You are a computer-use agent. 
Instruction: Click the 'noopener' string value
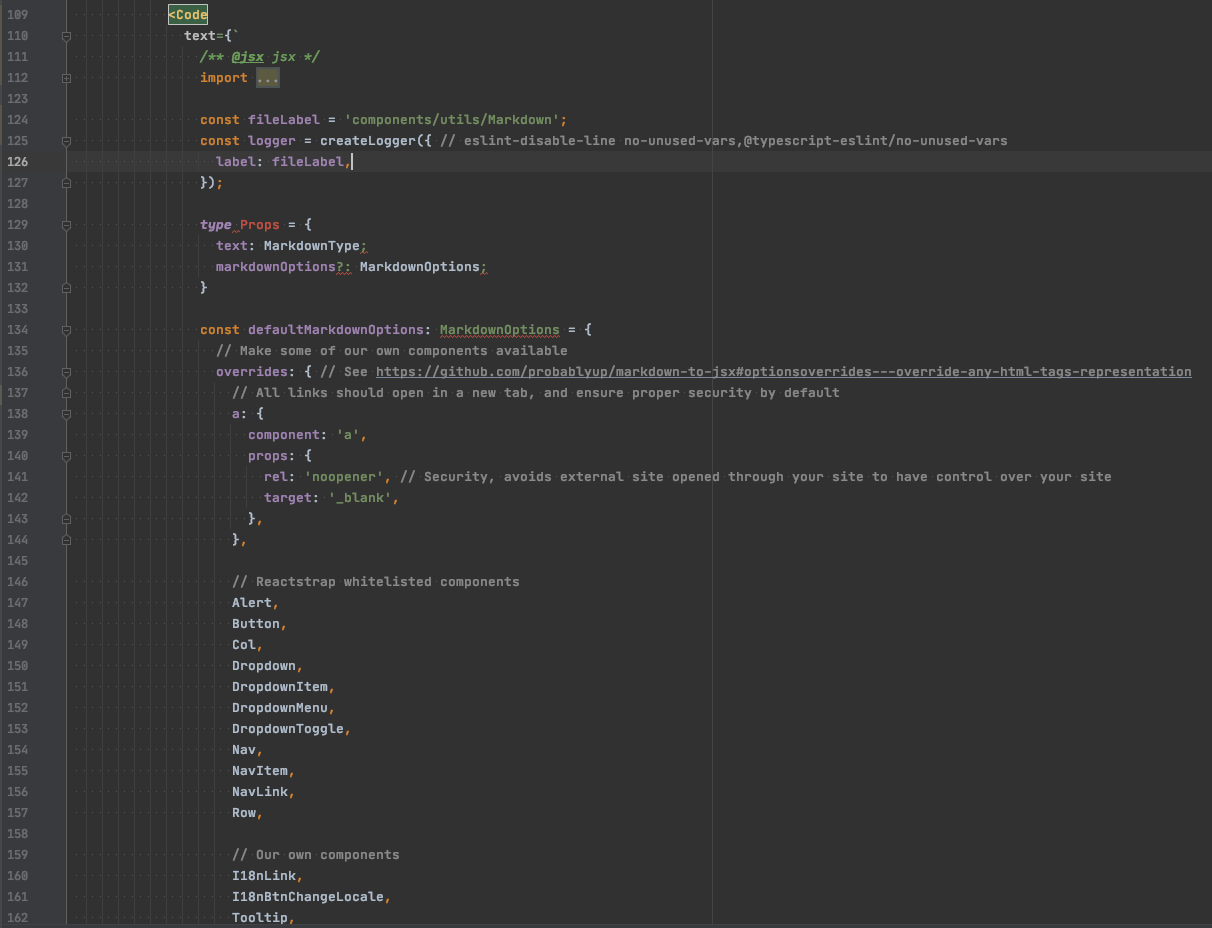tap(342, 476)
